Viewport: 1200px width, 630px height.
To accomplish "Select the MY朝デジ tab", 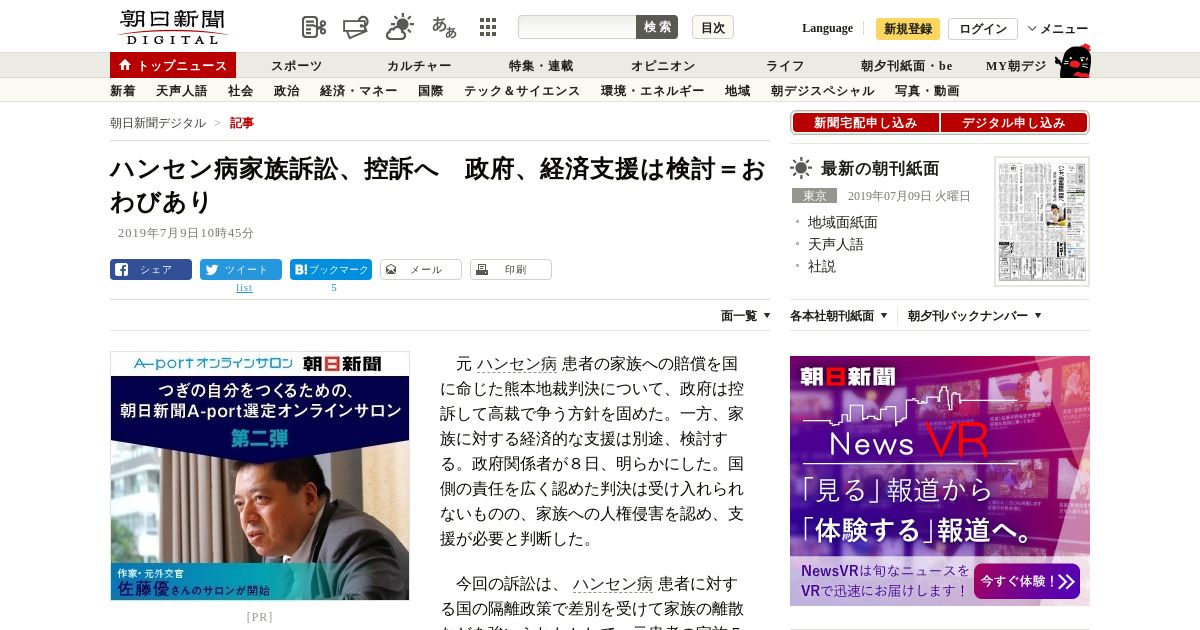I will point(1016,66).
